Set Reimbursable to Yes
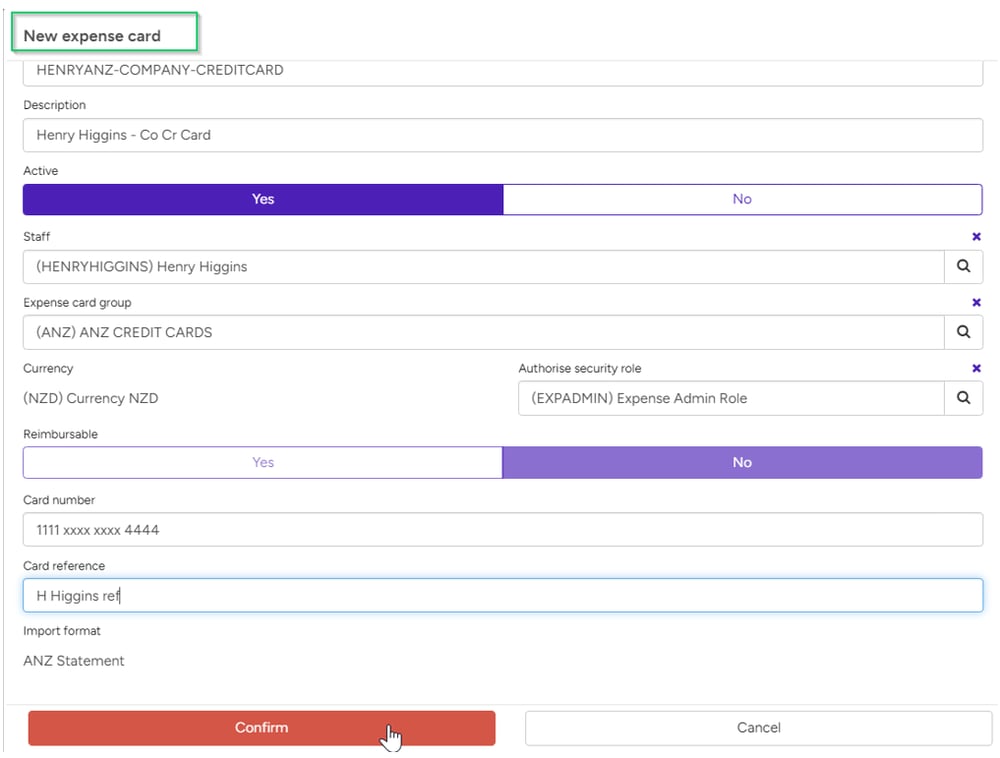1000x758 pixels. (x=263, y=462)
